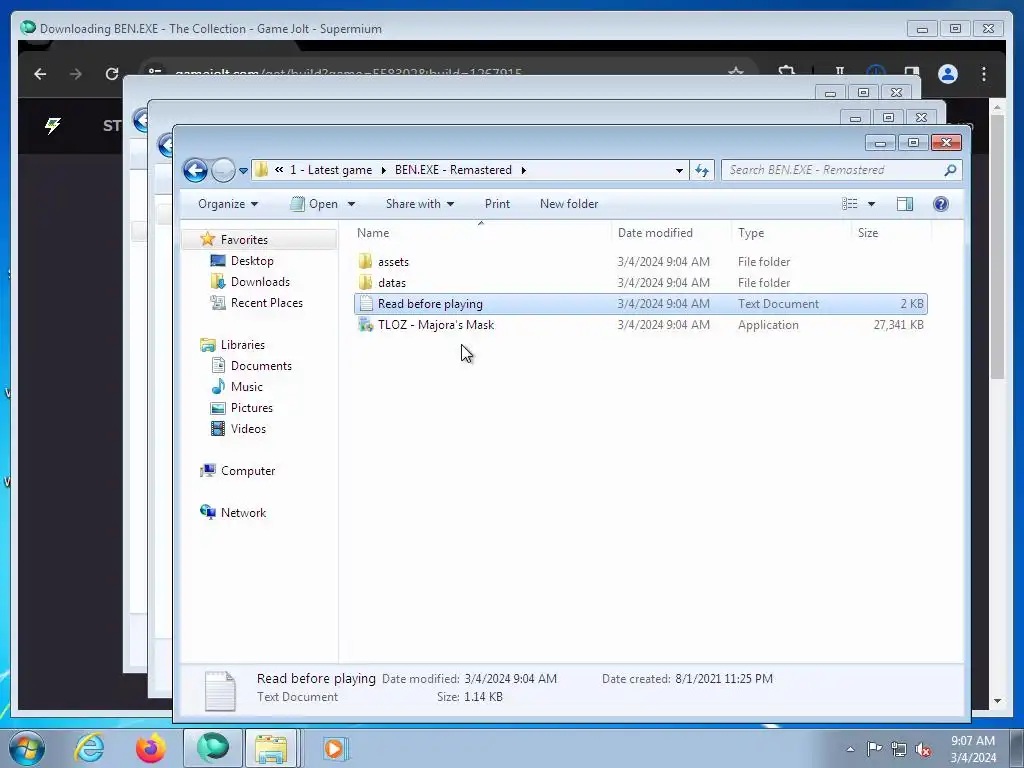Sort by the Date modified column header
The height and width of the screenshot is (768, 1024).
coord(655,232)
